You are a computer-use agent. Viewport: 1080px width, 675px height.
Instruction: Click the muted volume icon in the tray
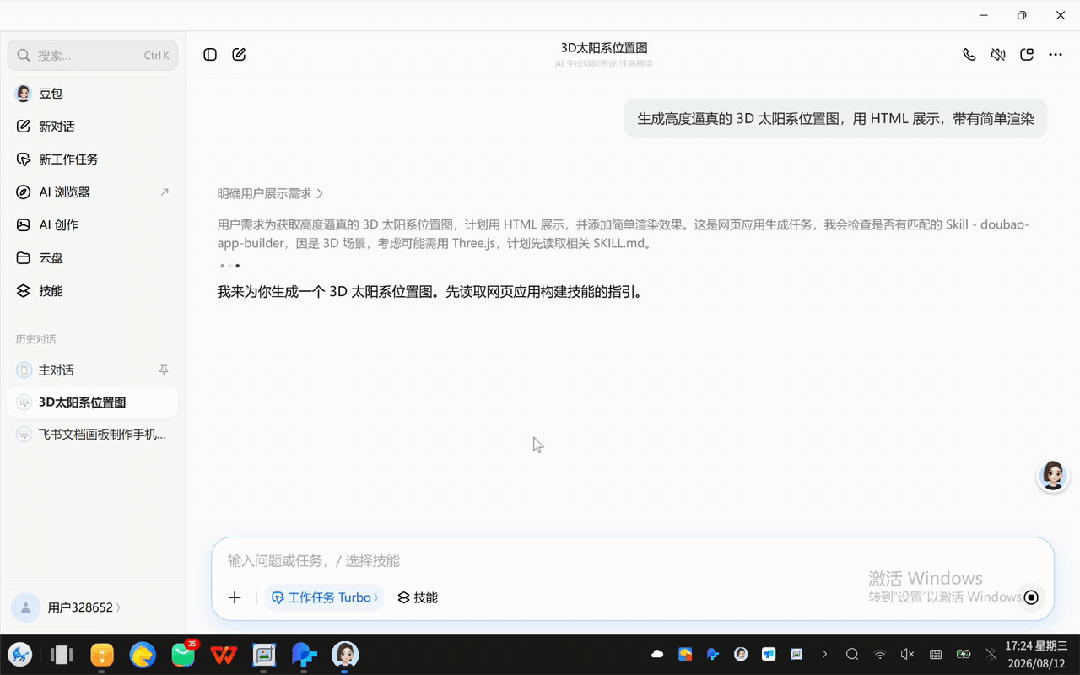click(x=908, y=654)
